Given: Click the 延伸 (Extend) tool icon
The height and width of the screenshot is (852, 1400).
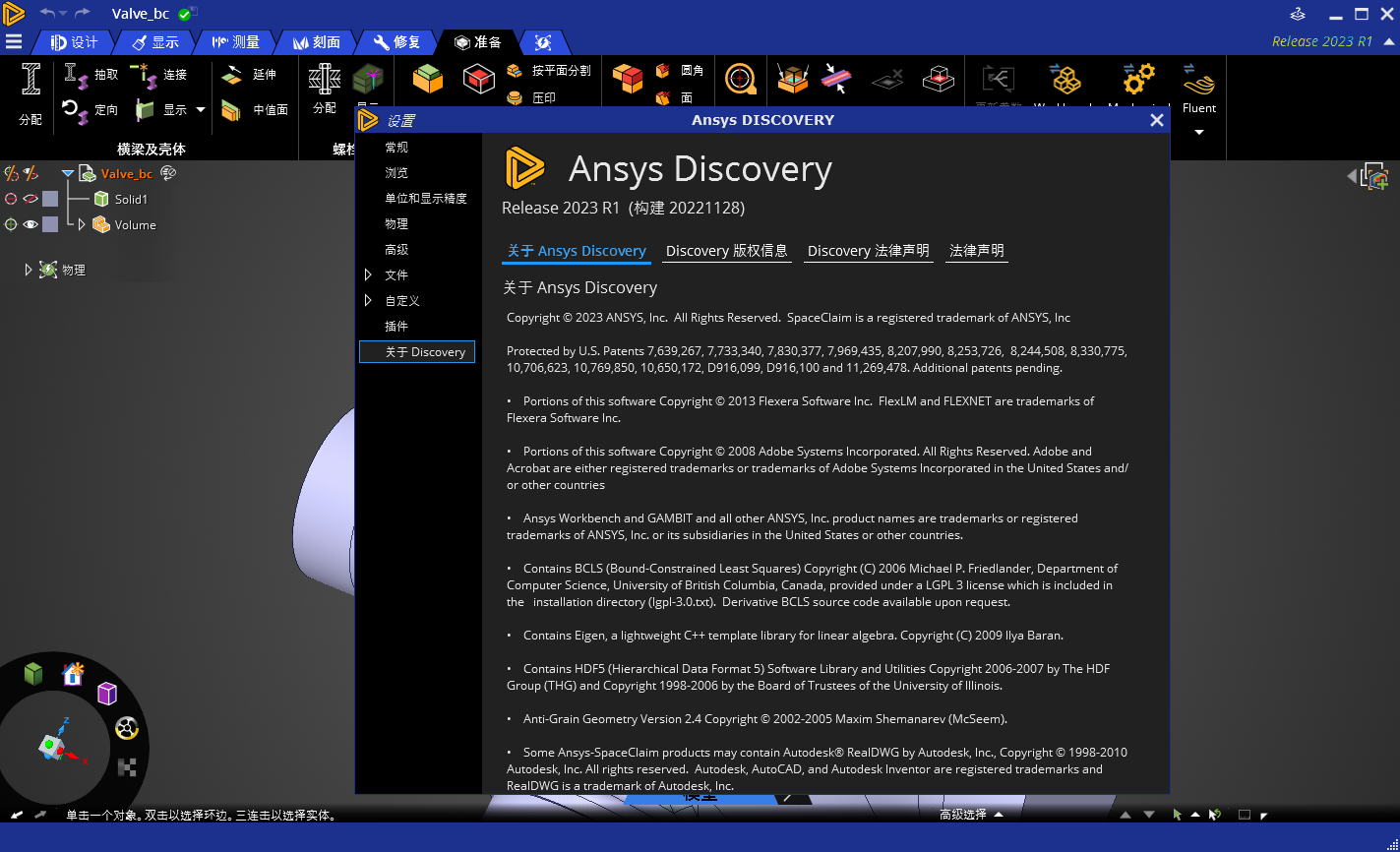Looking at the screenshot, I should (232, 75).
